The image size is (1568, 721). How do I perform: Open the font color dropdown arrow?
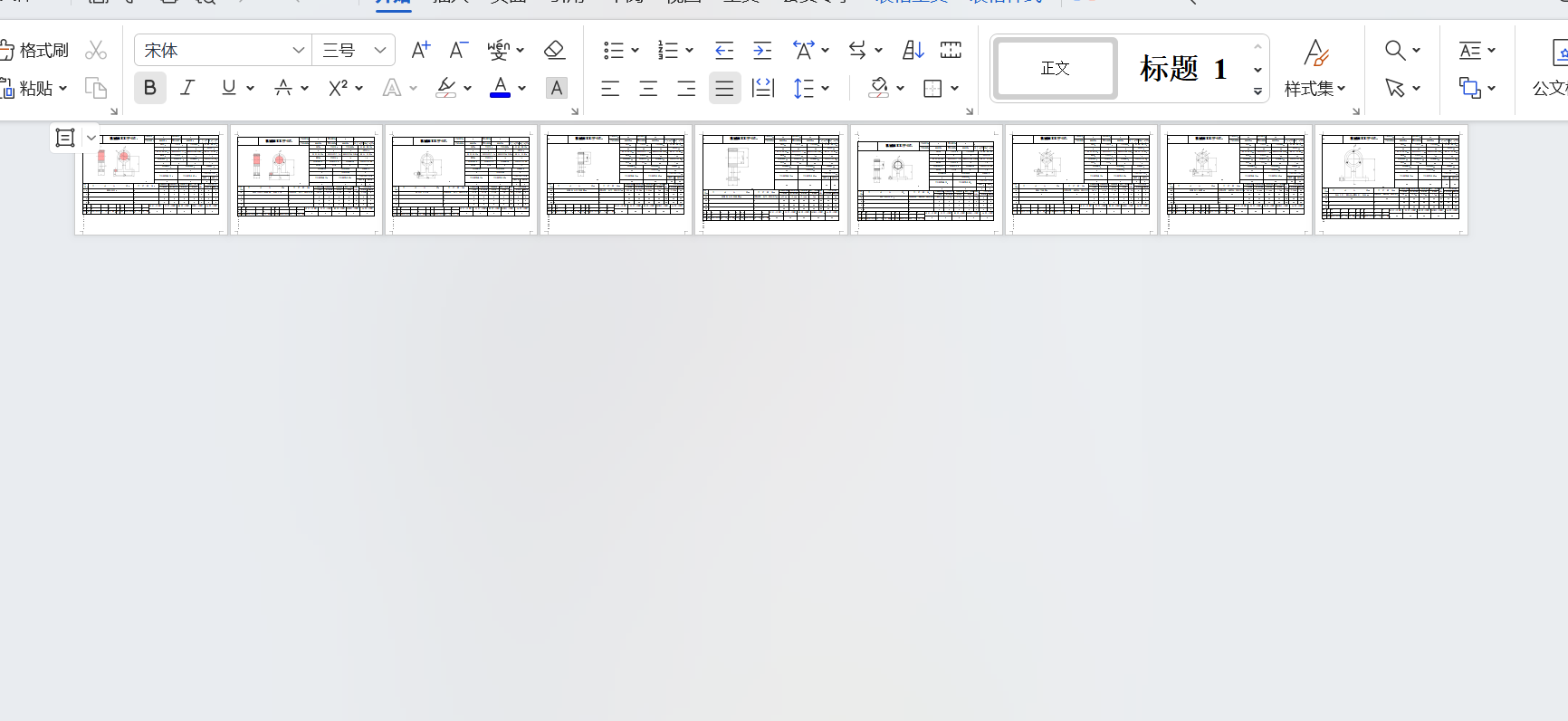pos(522,88)
